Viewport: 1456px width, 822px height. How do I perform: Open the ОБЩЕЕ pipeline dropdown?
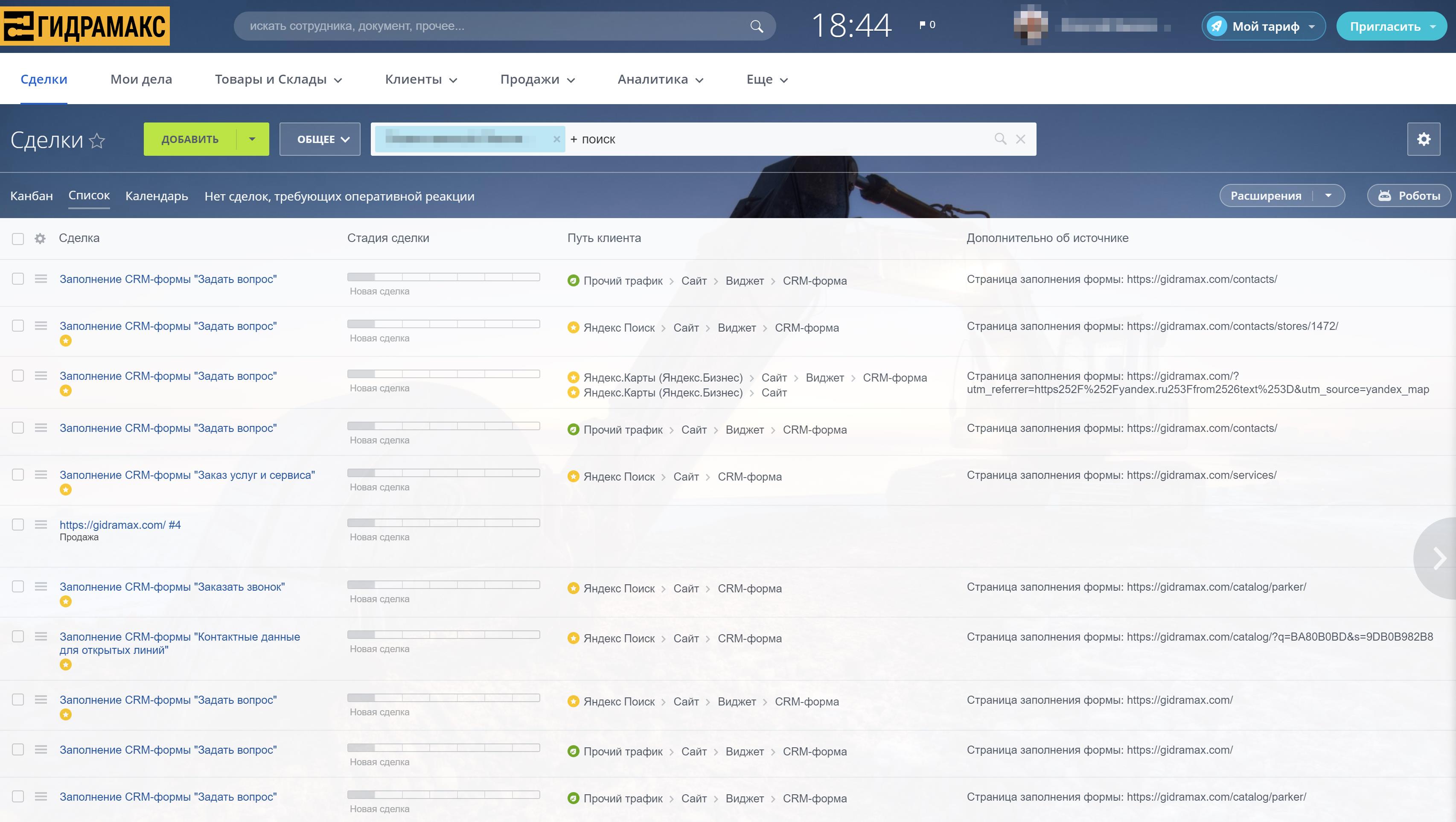(x=320, y=139)
